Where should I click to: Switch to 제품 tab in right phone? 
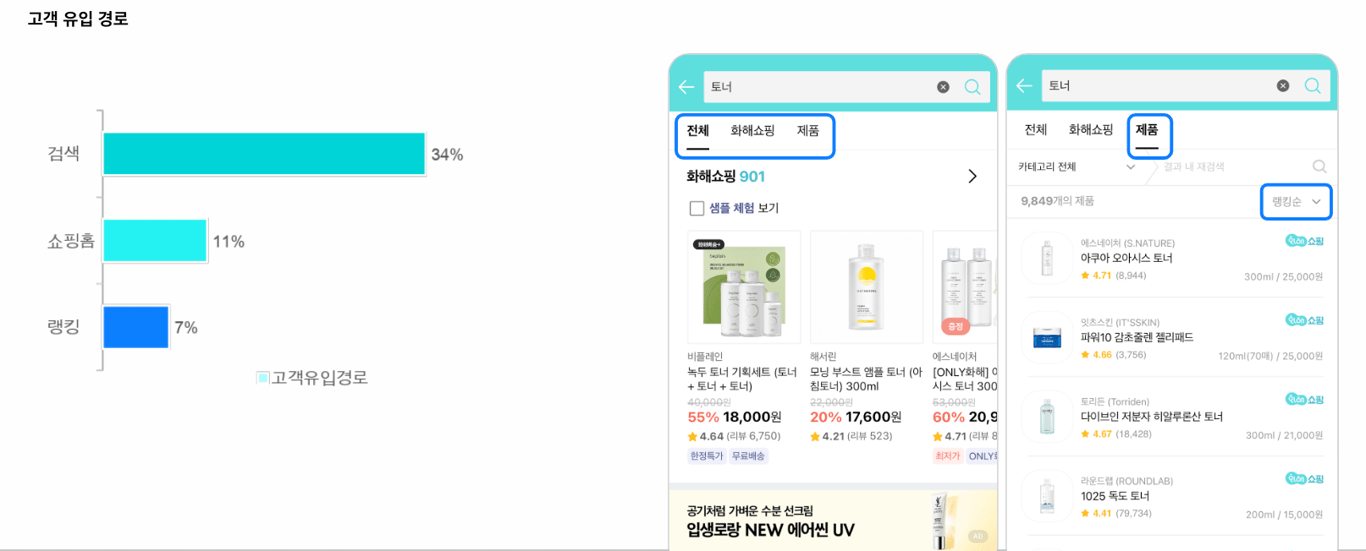click(1147, 130)
